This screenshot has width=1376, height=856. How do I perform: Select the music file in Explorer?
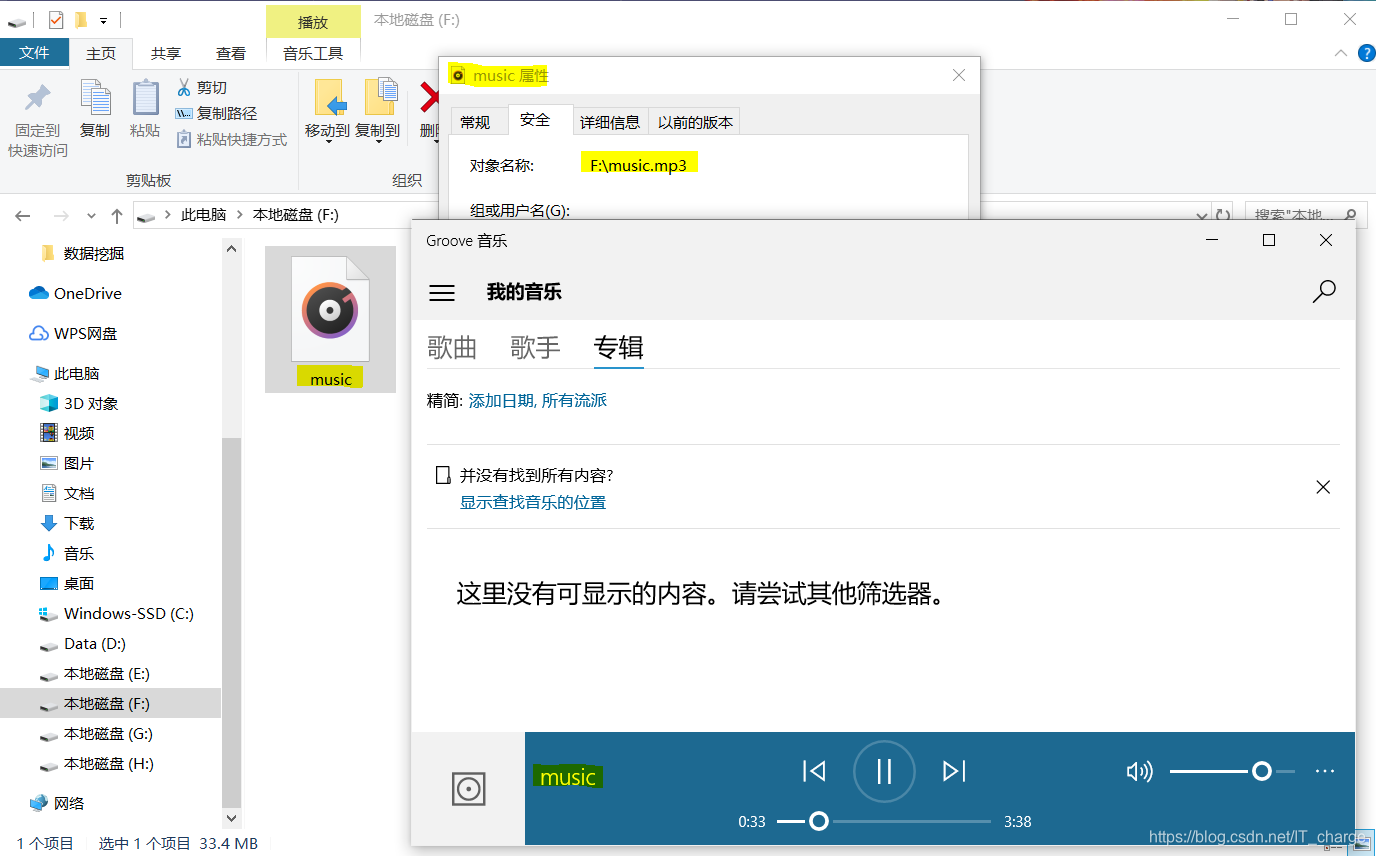pos(330,319)
